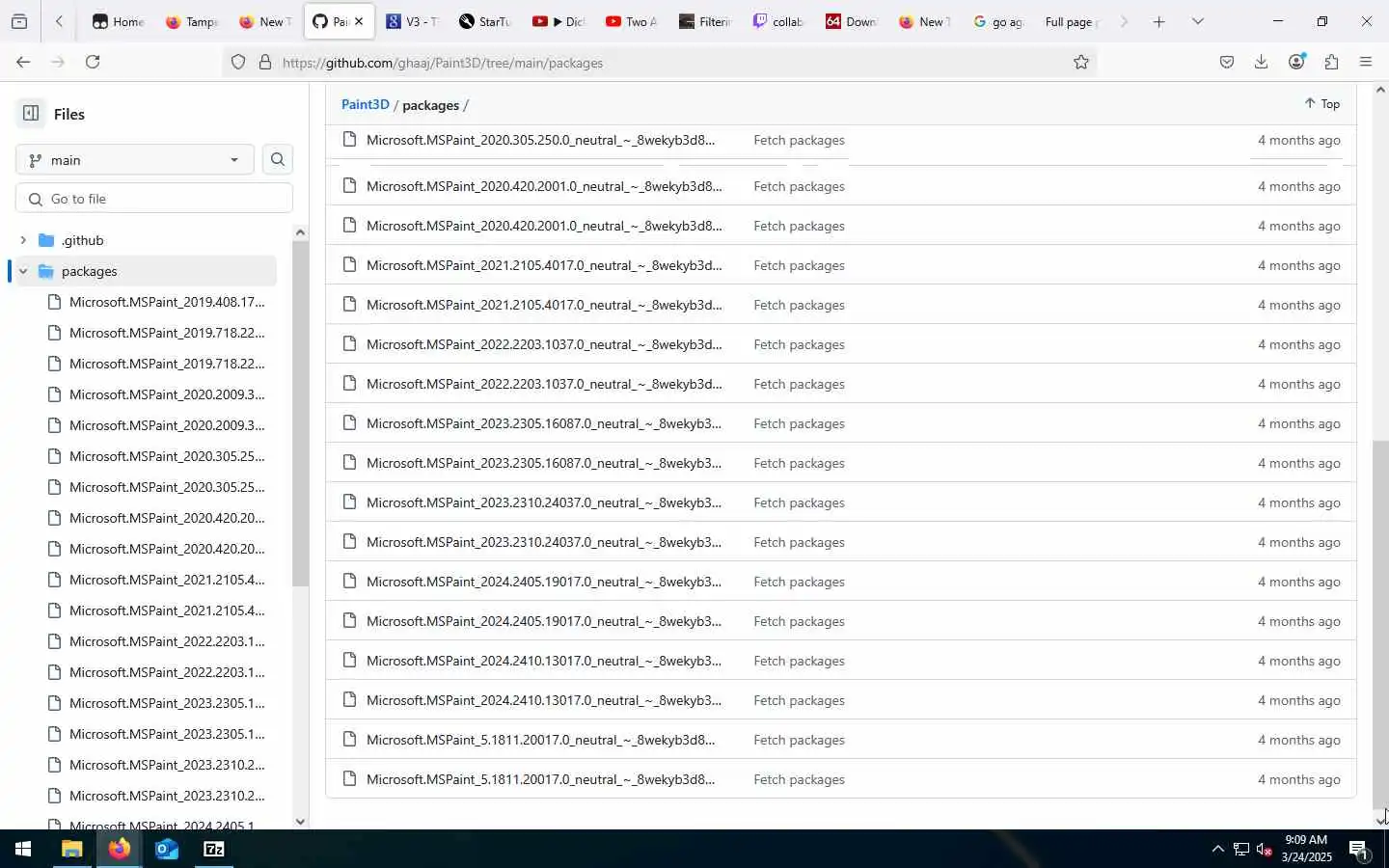Open the file search magnifier button

(x=278, y=160)
